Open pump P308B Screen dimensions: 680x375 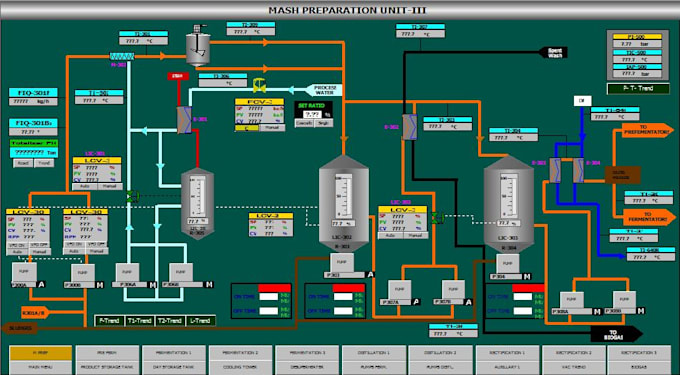(624, 300)
